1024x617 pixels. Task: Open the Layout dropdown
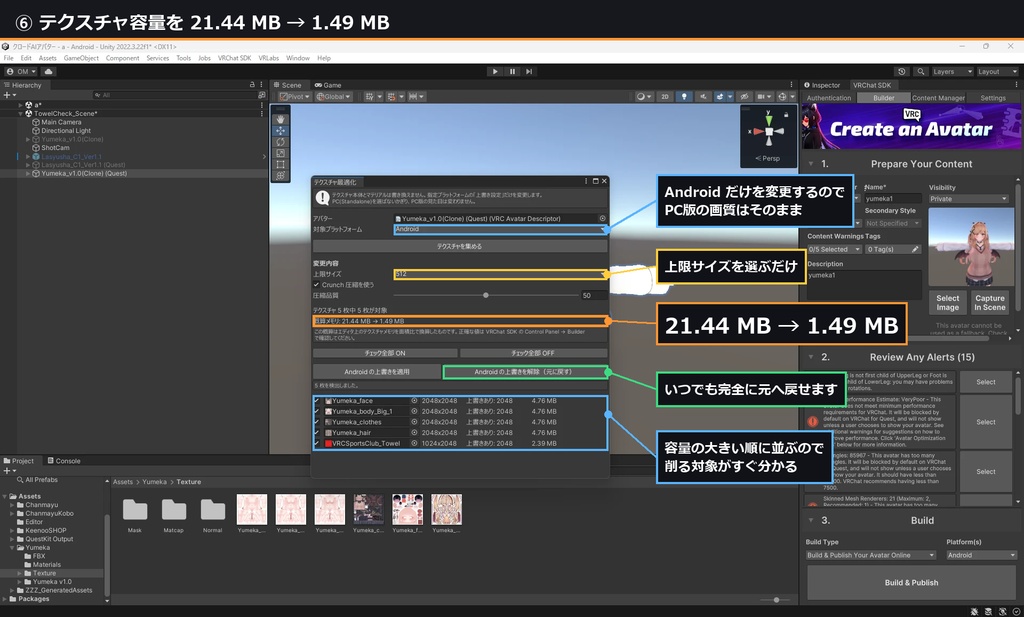(x=997, y=71)
